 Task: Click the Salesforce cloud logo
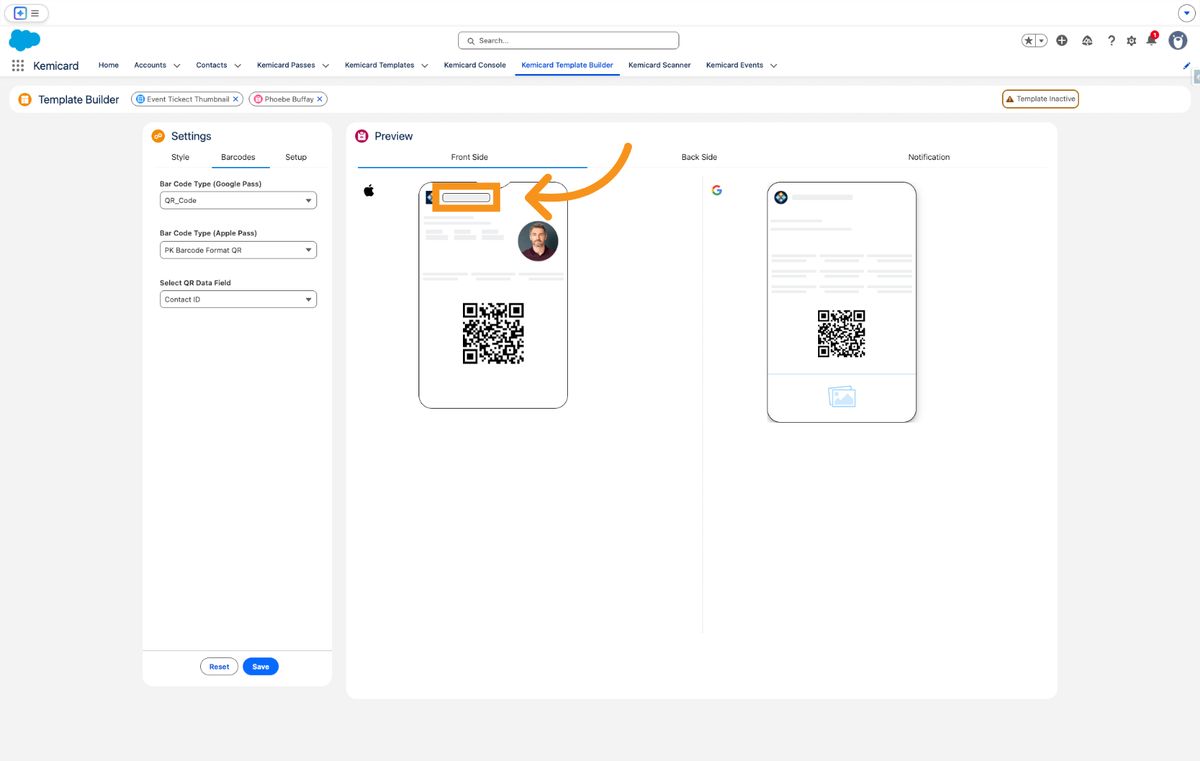tap(24, 40)
